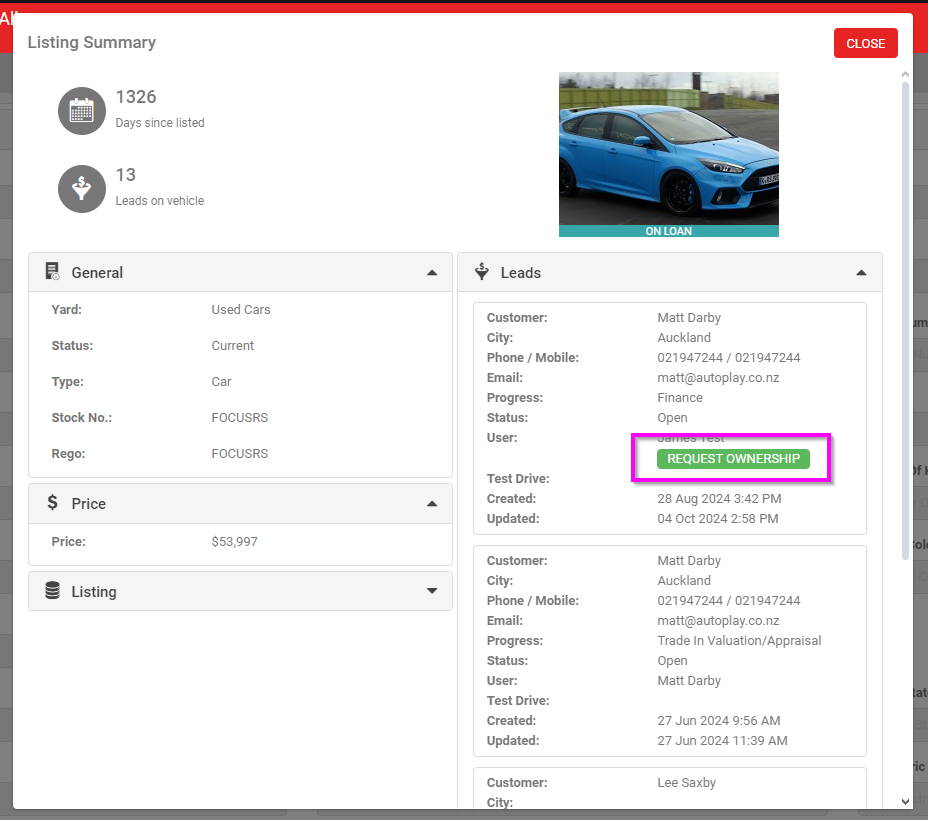The height and width of the screenshot is (820, 928).
Task: Click the General section heading
Action: click(97, 273)
